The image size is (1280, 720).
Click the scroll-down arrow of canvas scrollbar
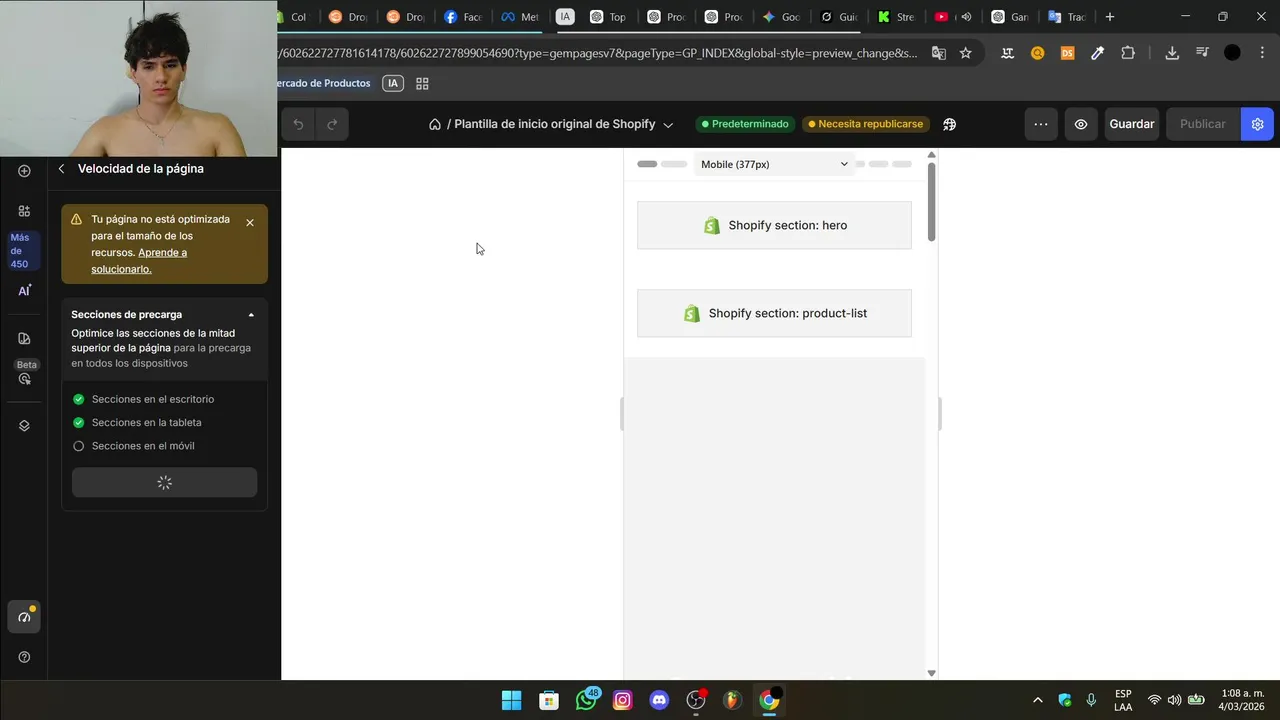tap(931, 673)
